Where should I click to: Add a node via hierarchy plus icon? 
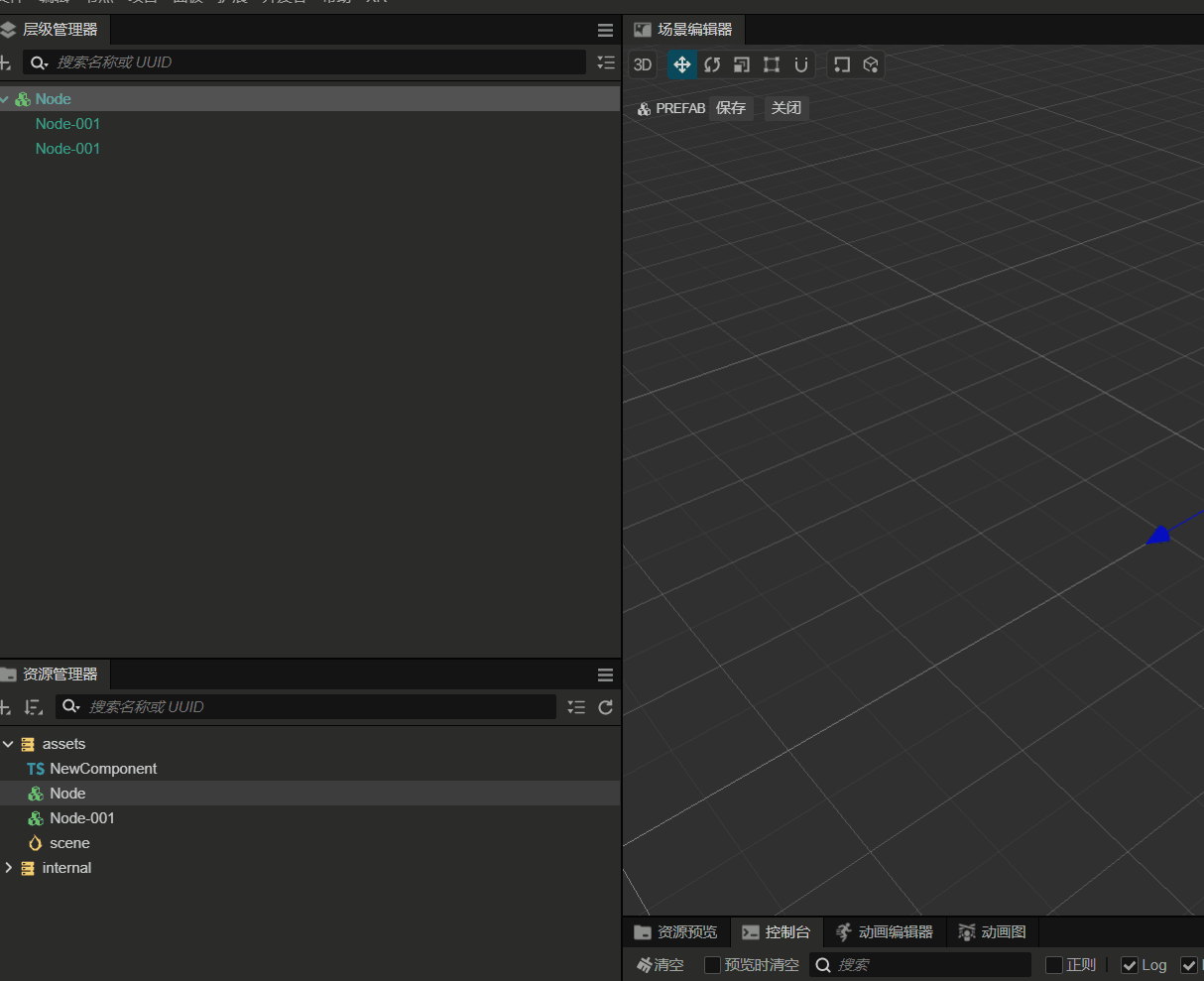point(5,62)
